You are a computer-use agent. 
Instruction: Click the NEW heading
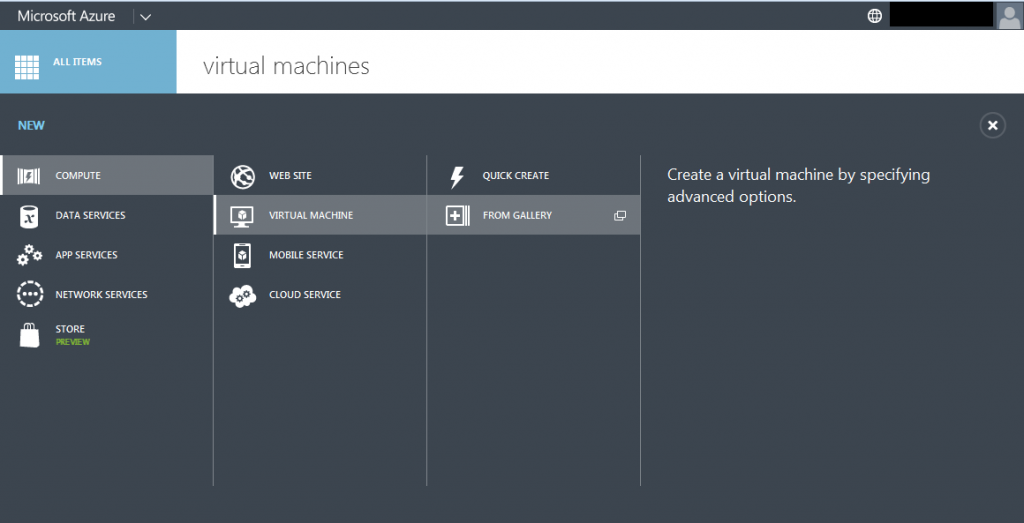(x=31, y=125)
